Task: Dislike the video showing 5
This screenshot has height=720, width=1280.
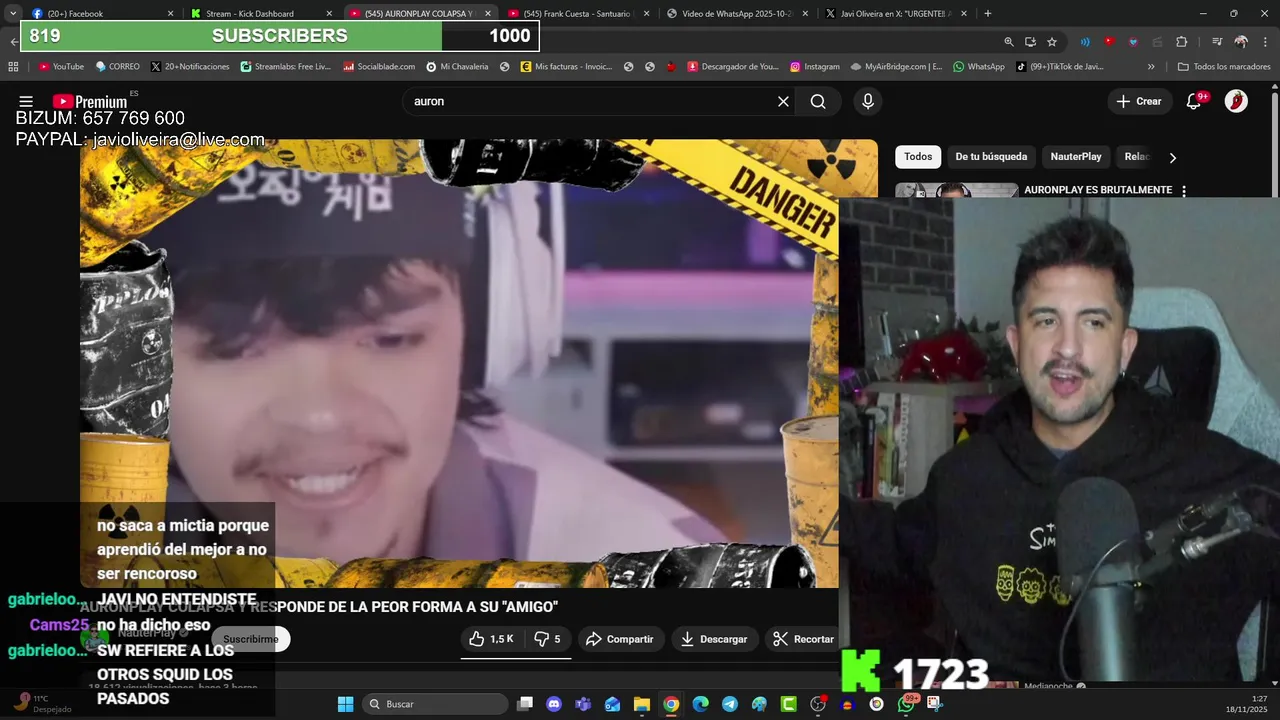Action: tap(548, 639)
